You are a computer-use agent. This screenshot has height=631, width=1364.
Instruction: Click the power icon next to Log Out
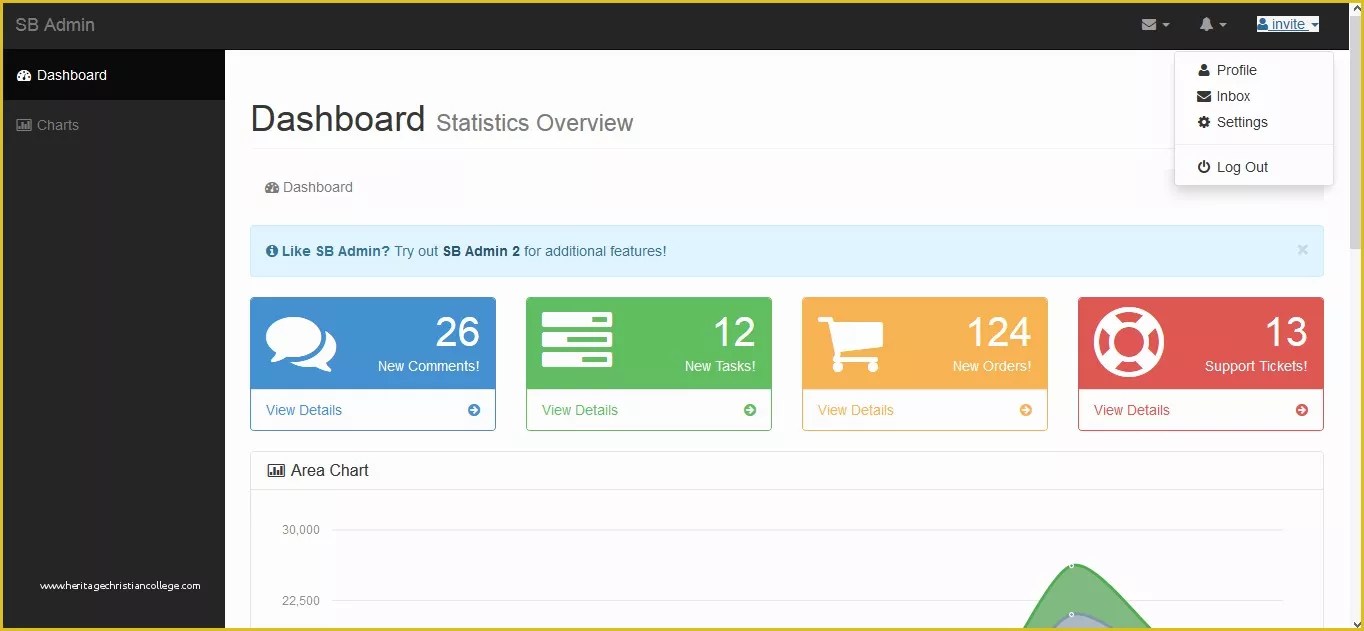point(1203,166)
